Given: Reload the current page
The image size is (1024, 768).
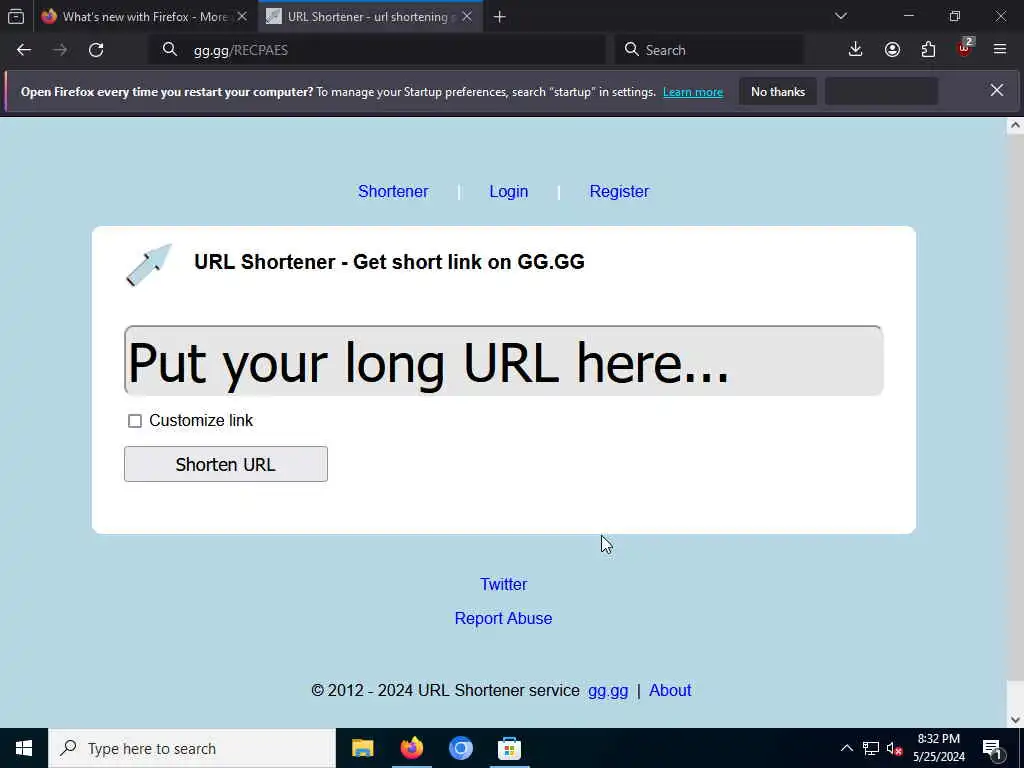Looking at the screenshot, I should (96, 50).
